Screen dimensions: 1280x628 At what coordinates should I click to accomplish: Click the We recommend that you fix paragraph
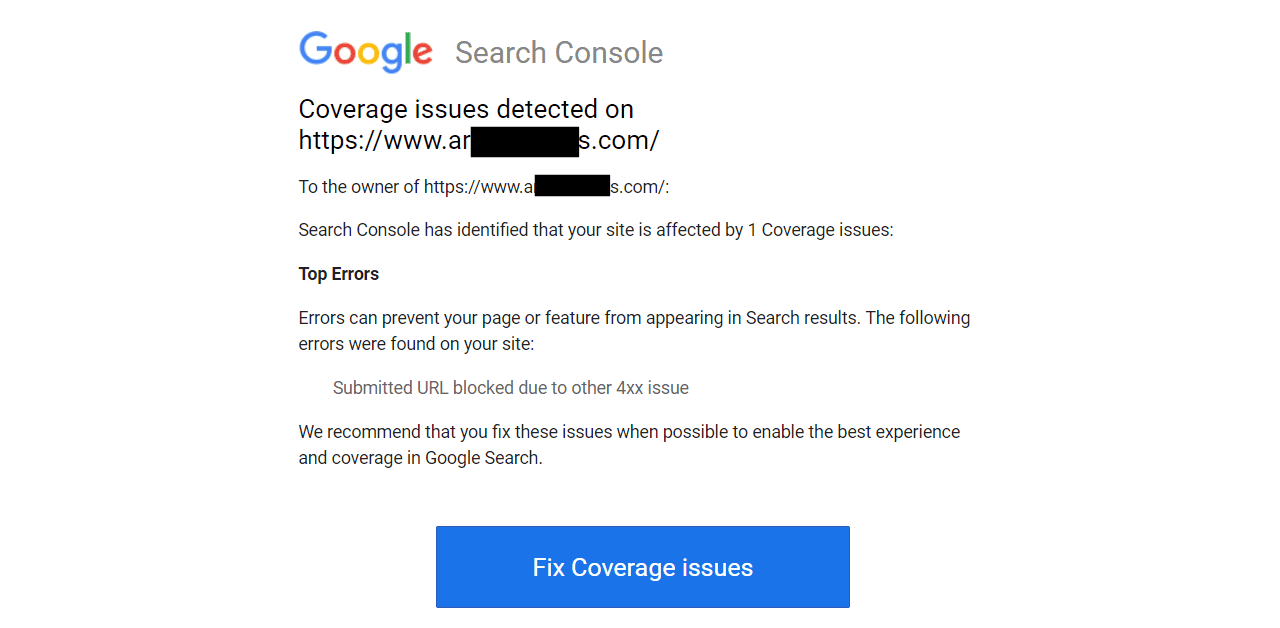coord(629,445)
